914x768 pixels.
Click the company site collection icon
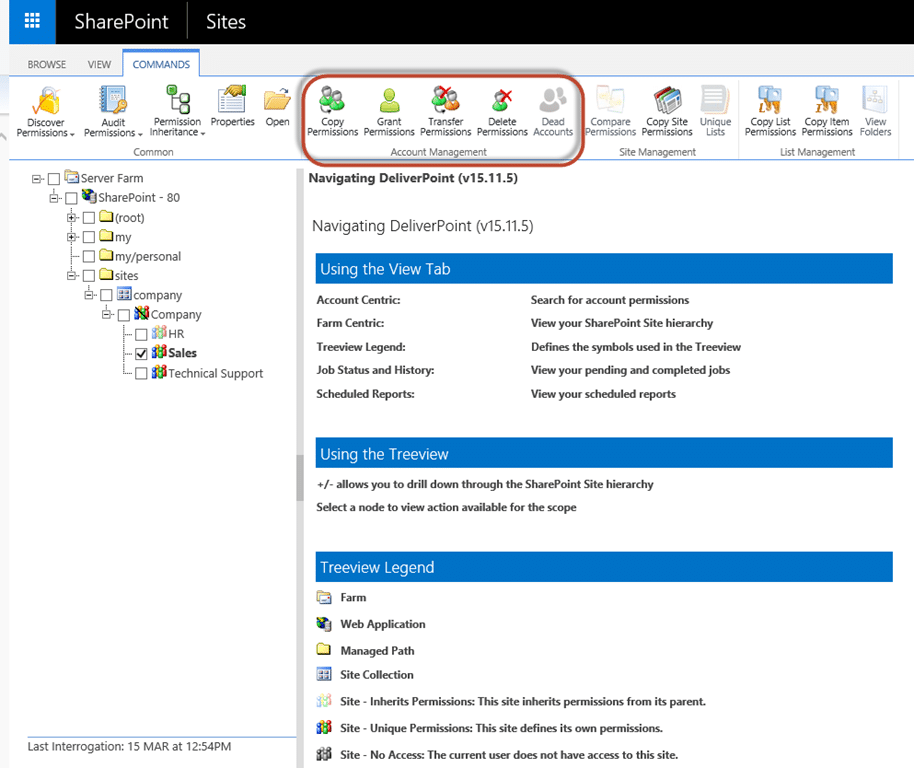(124, 293)
